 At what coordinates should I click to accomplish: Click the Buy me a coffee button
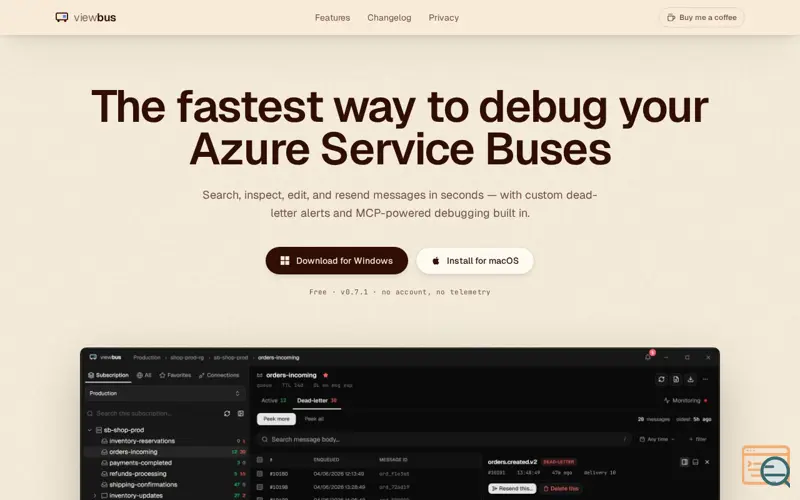coord(702,17)
